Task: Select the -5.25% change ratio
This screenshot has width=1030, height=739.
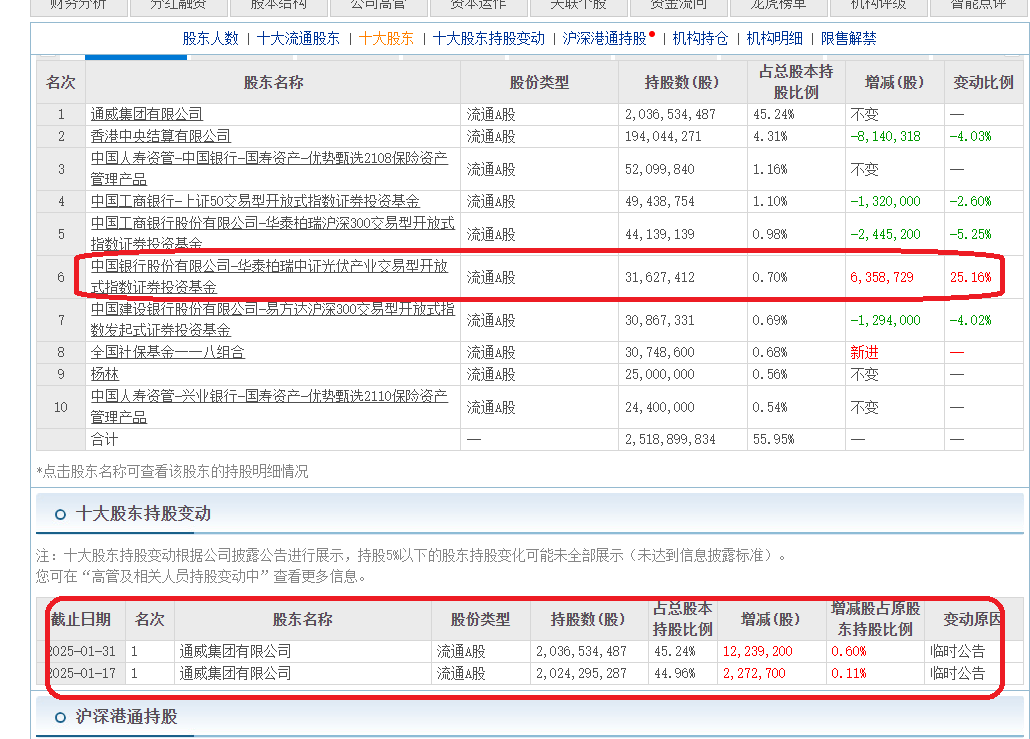Action: (970, 234)
